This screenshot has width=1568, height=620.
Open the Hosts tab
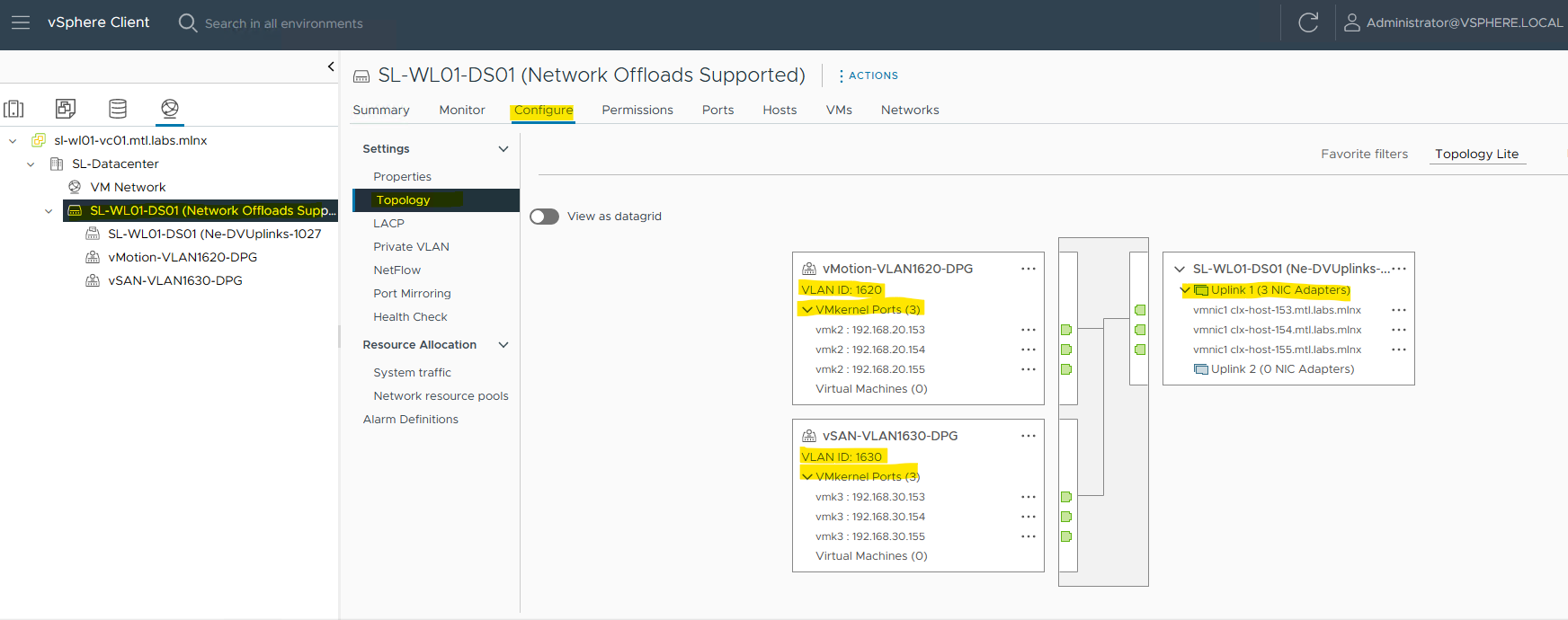pos(780,110)
